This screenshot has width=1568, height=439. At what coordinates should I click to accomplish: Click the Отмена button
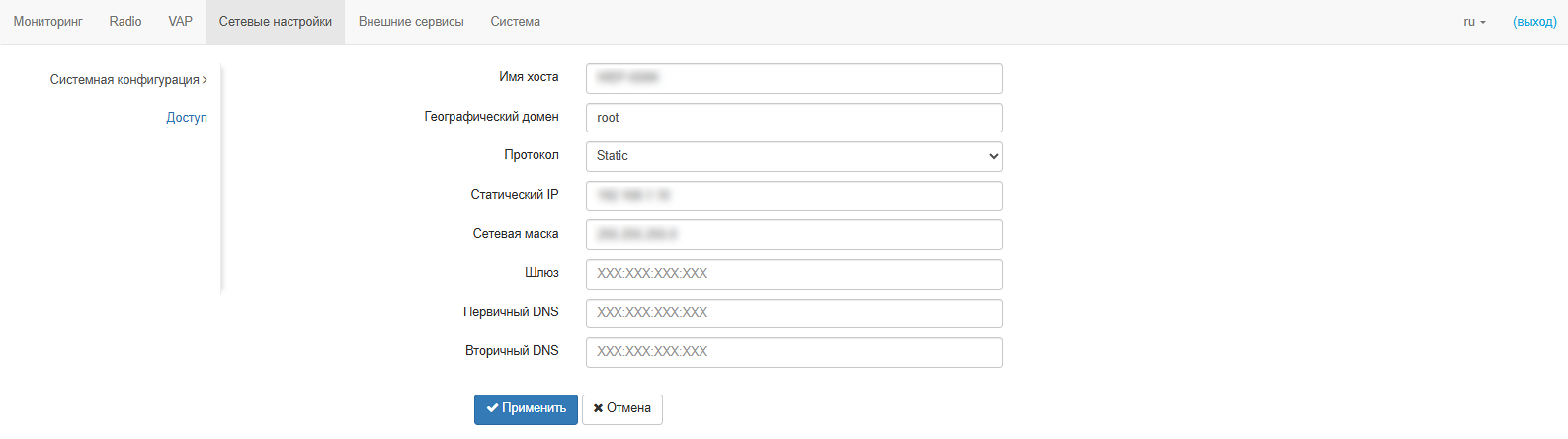[x=621, y=409]
